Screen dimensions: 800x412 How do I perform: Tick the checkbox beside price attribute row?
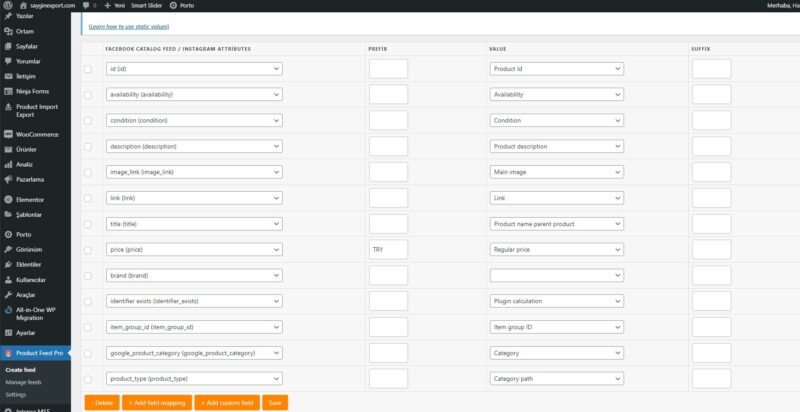(88, 248)
